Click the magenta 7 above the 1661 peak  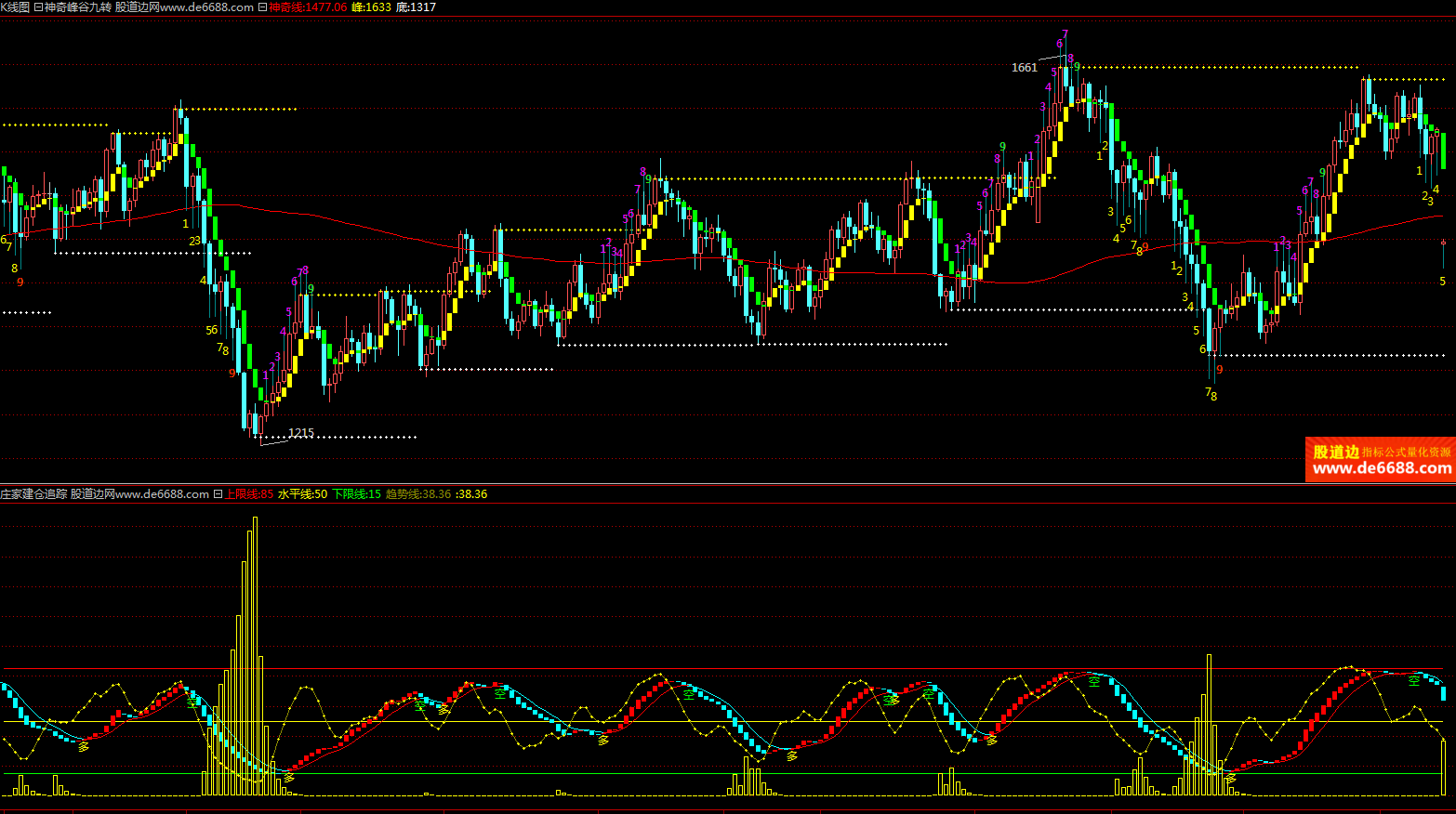coord(1065,34)
